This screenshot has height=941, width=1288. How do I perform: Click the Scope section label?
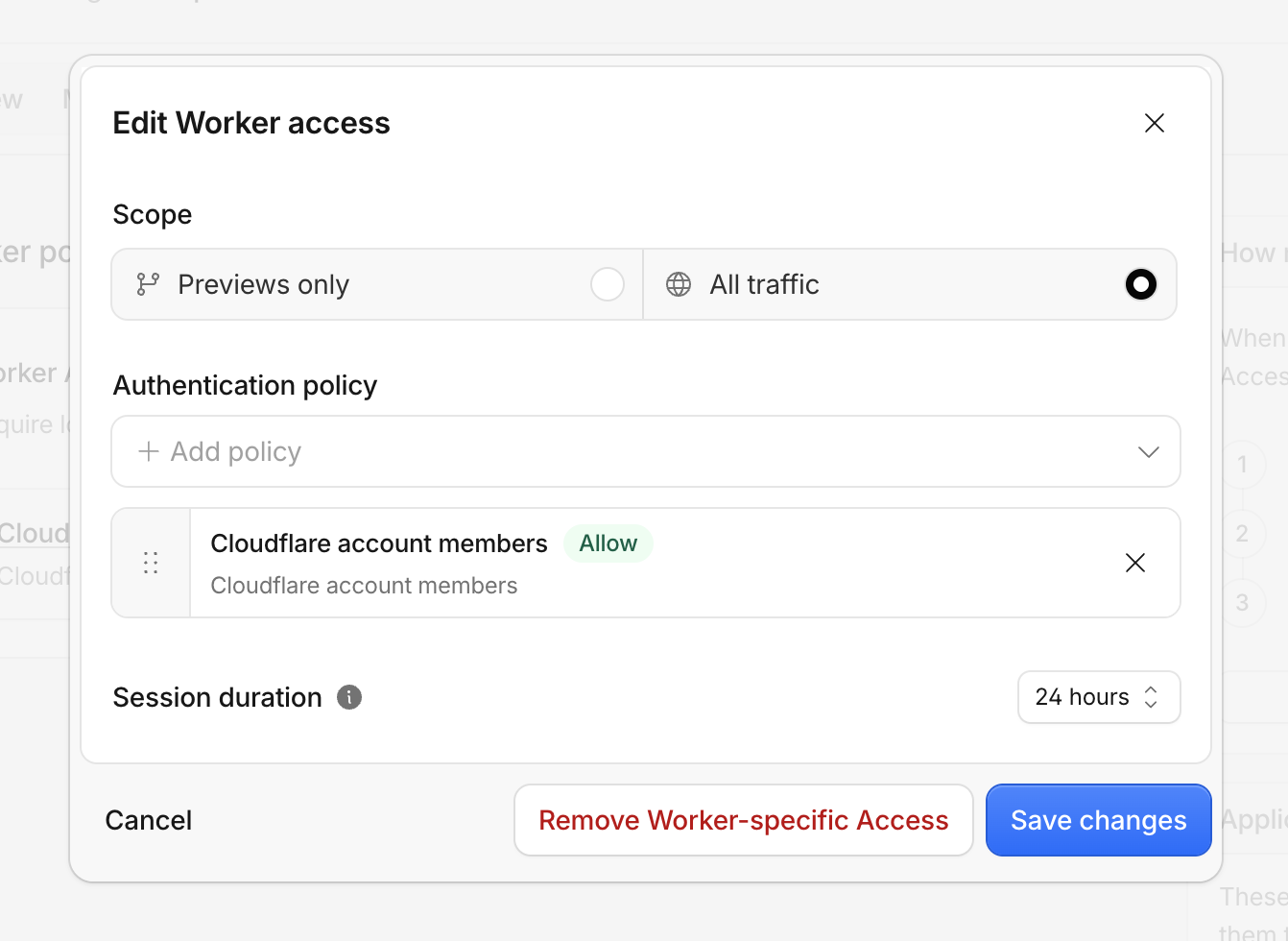coord(153,214)
